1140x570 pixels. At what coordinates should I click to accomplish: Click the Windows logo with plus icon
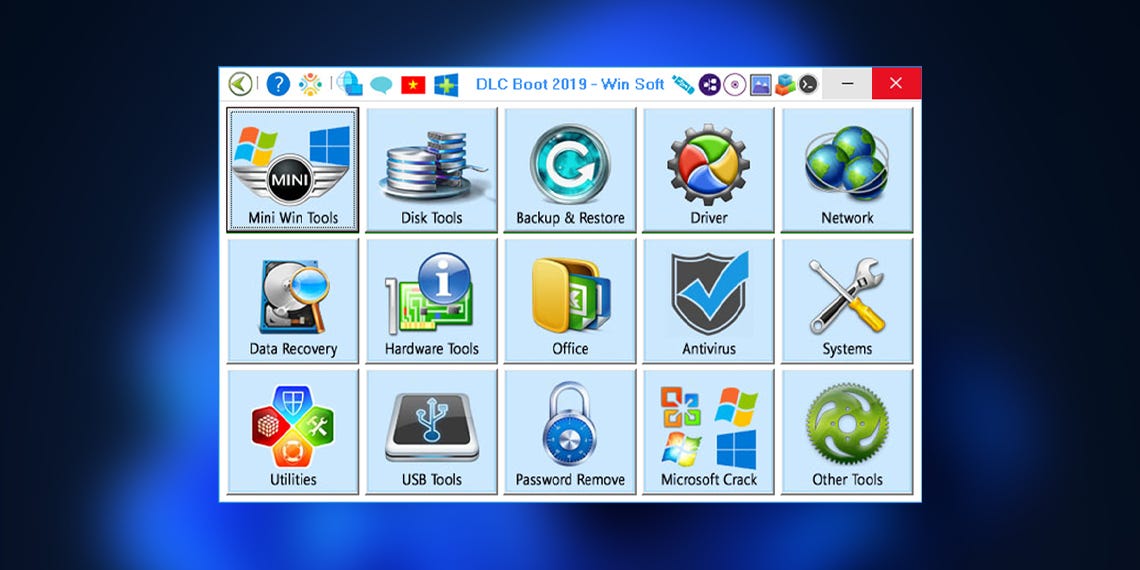coord(446,85)
